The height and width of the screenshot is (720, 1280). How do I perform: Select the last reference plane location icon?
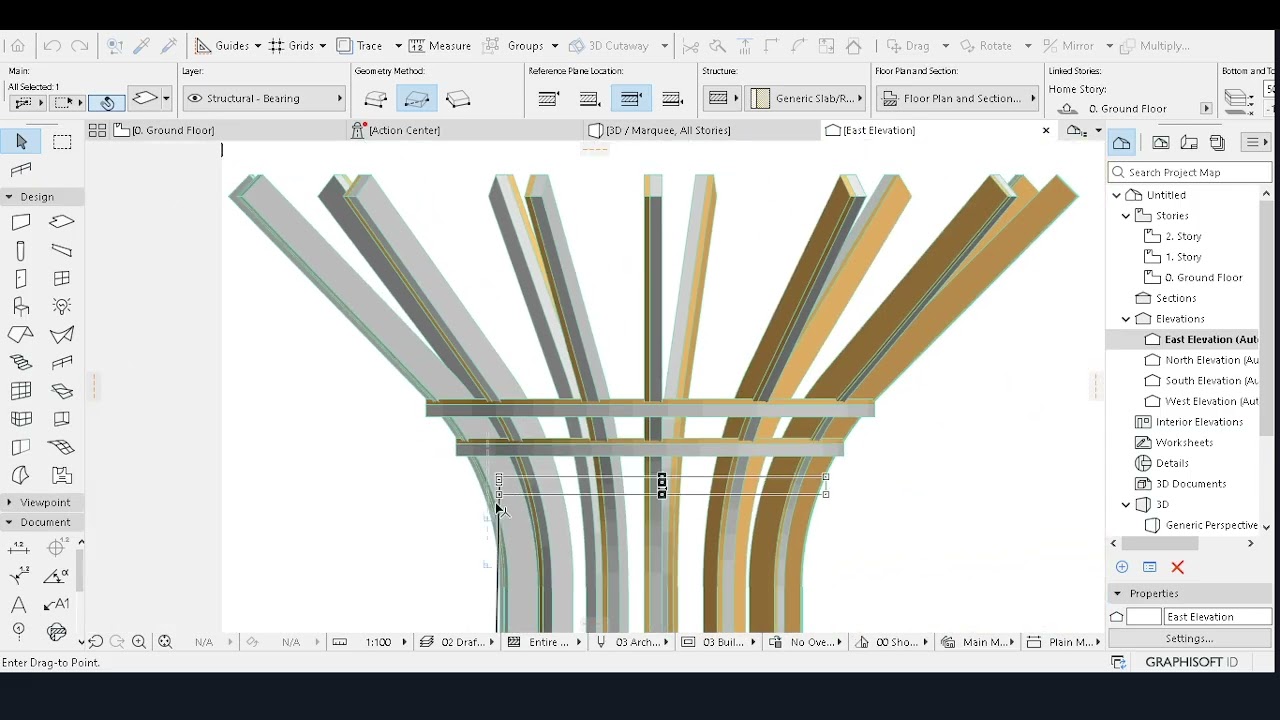point(673,99)
